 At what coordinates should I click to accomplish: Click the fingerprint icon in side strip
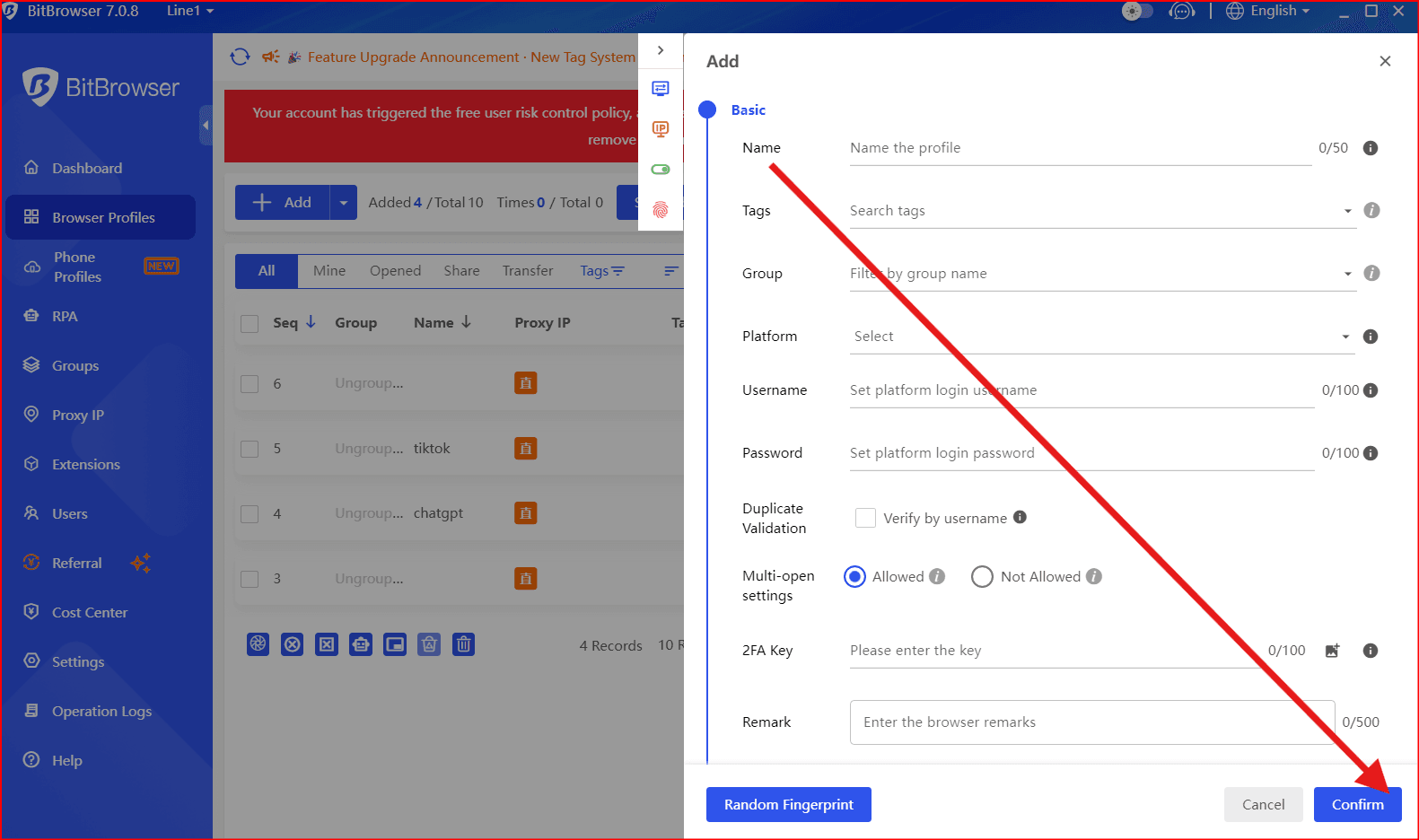[661, 210]
